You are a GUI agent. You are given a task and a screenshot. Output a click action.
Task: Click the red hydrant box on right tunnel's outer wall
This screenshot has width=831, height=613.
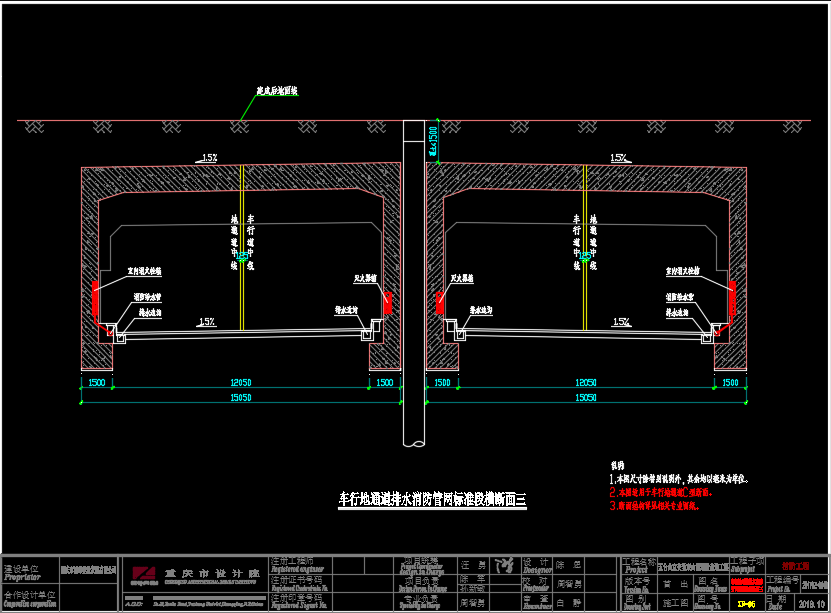pos(732,298)
